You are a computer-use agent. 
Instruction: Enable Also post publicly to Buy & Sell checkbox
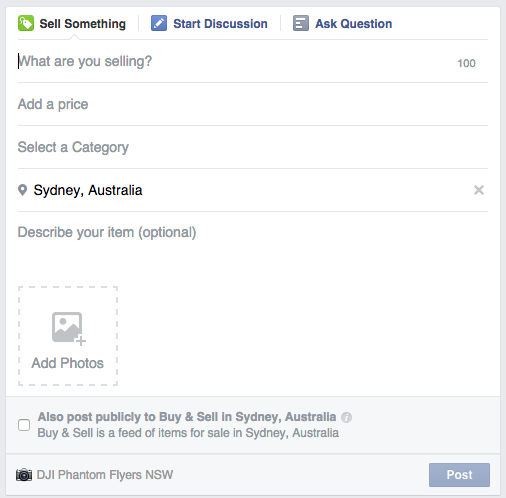click(x=24, y=425)
